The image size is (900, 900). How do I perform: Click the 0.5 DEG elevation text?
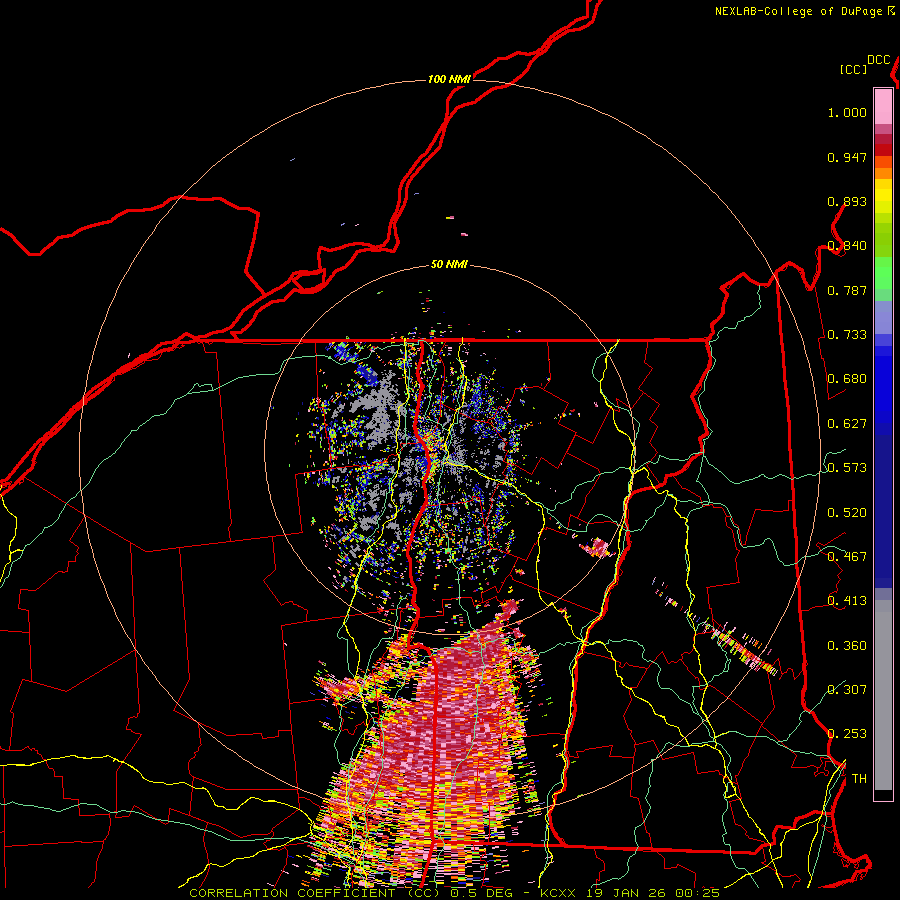click(480, 893)
